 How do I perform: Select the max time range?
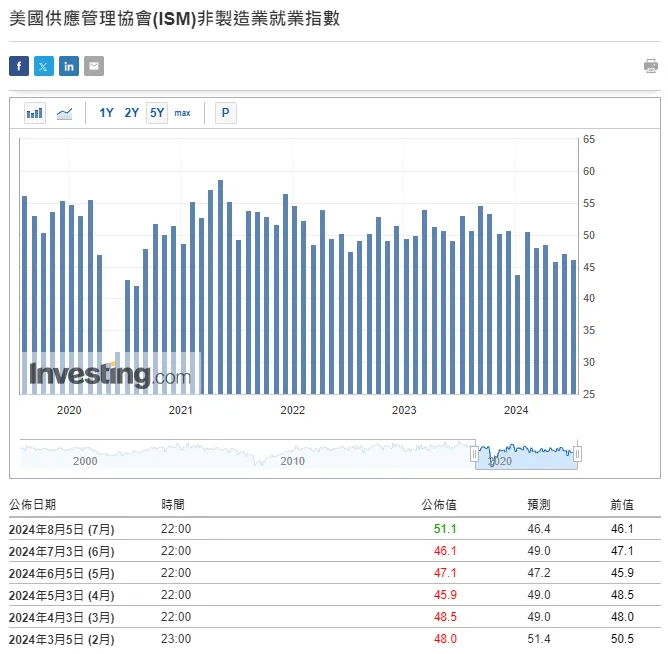click(x=182, y=113)
